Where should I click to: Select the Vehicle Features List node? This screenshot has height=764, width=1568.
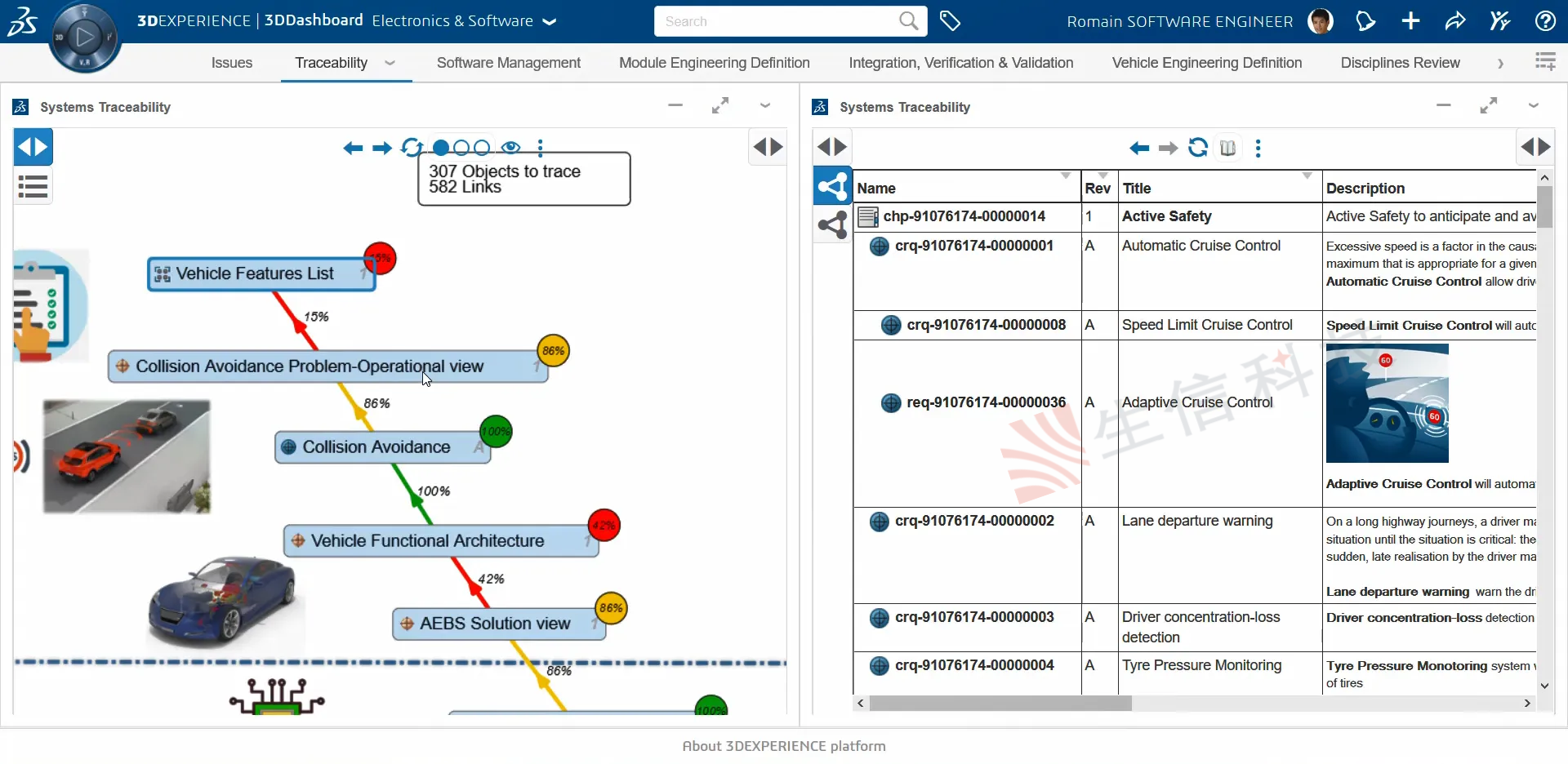pos(261,273)
